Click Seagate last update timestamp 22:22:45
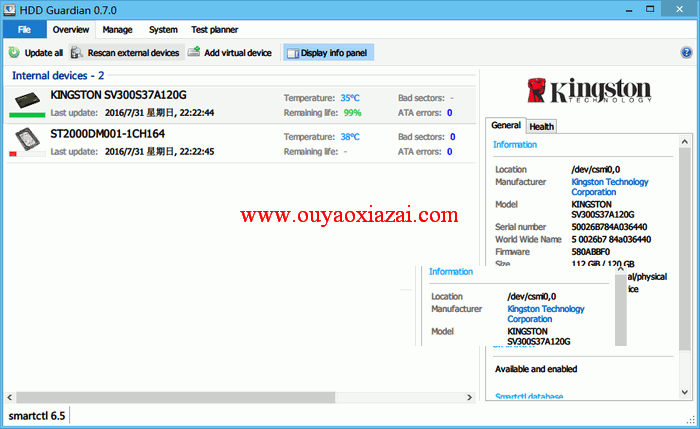This screenshot has width=700, height=429. 159,152
